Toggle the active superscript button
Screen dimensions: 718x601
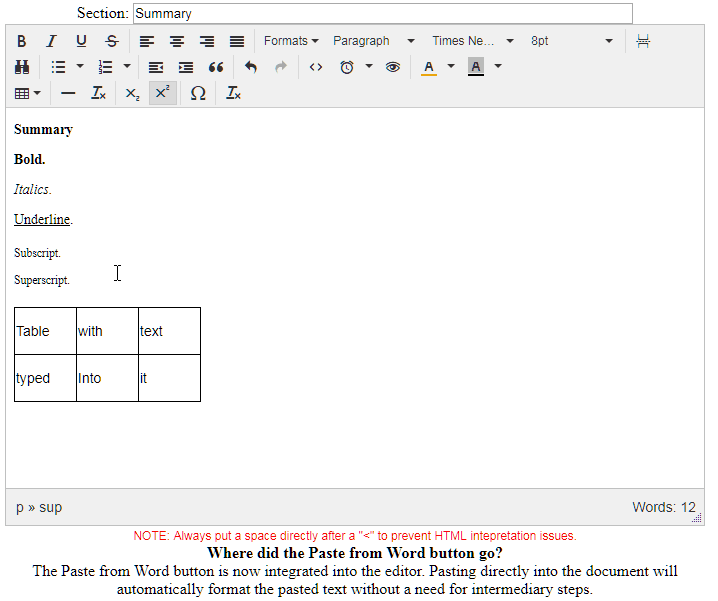click(162, 93)
